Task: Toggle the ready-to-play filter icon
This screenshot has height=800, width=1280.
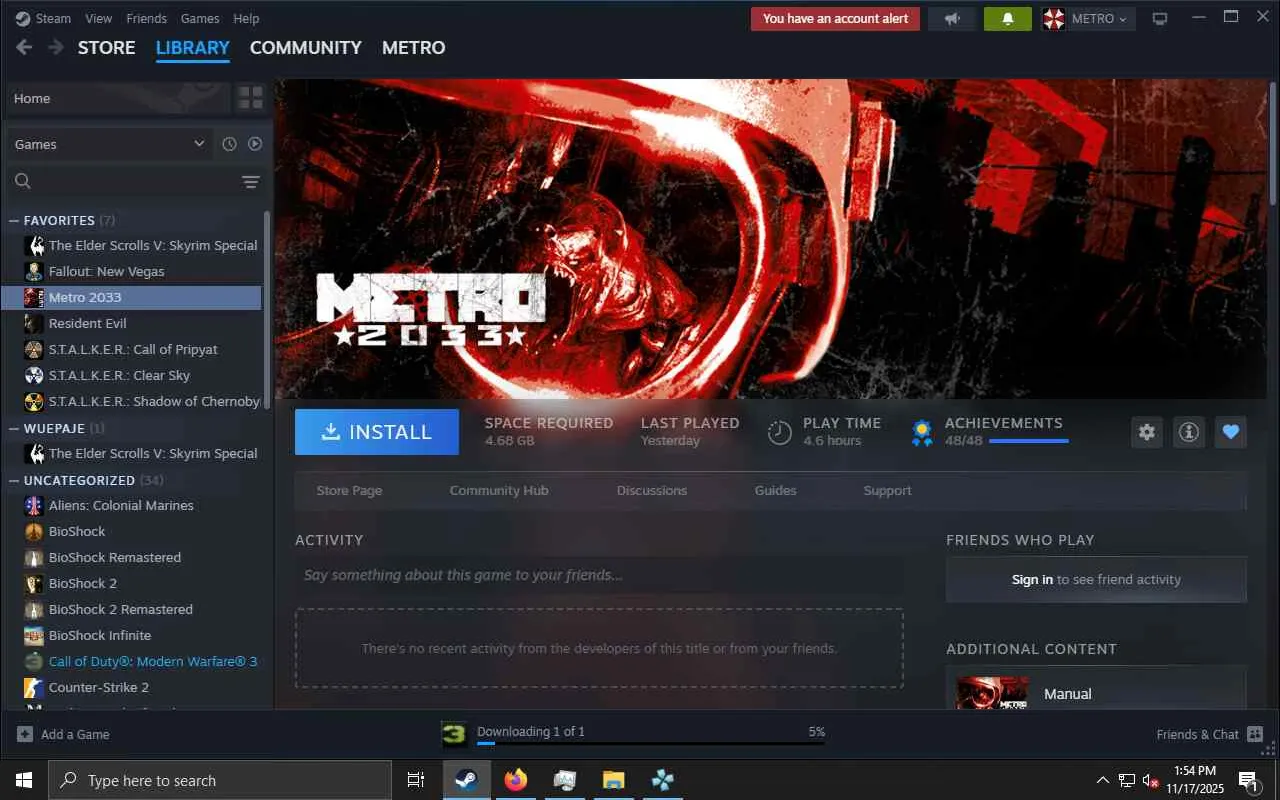Action: tap(255, 144)
